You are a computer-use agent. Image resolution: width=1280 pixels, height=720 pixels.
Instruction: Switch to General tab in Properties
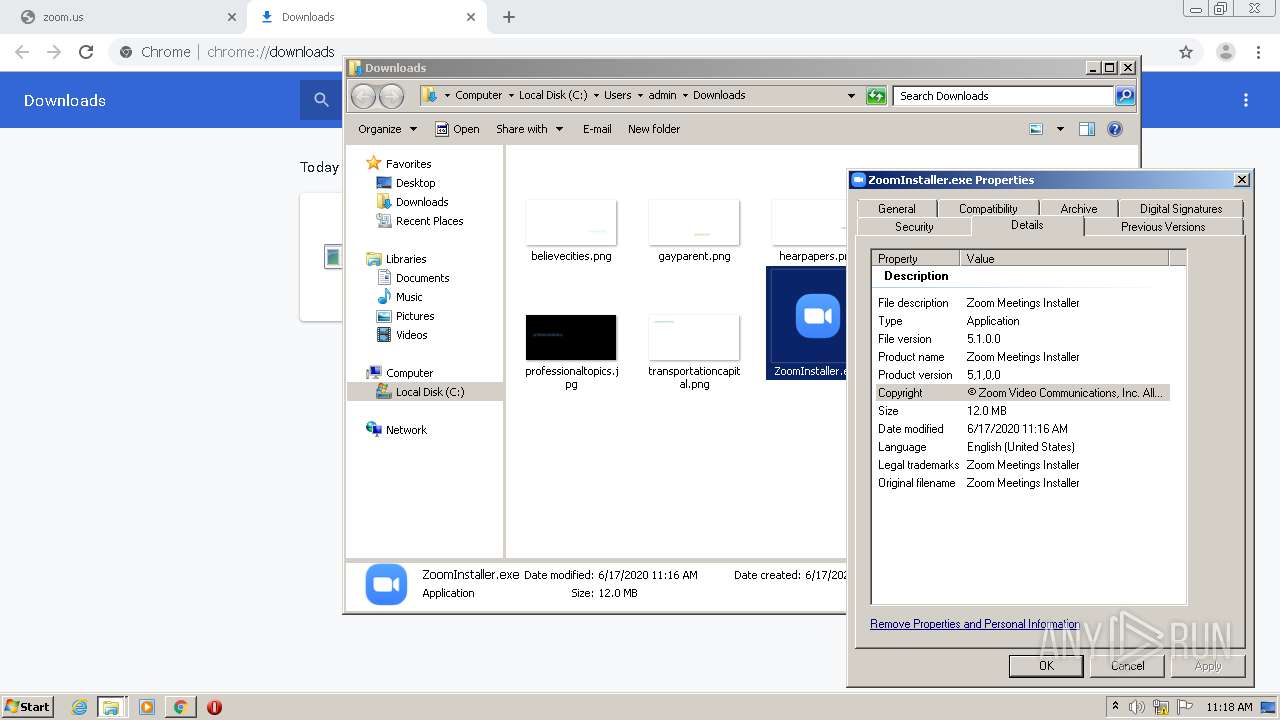point(896,209)
